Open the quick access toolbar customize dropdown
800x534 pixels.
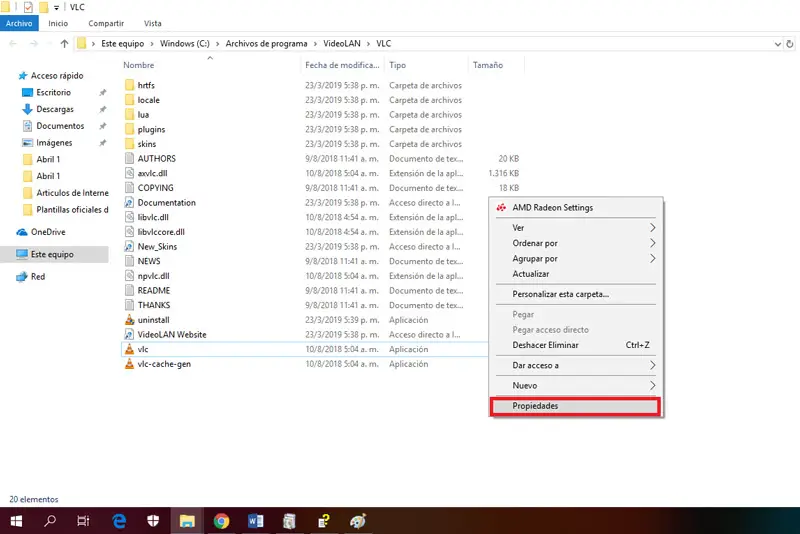pos(56,7)
